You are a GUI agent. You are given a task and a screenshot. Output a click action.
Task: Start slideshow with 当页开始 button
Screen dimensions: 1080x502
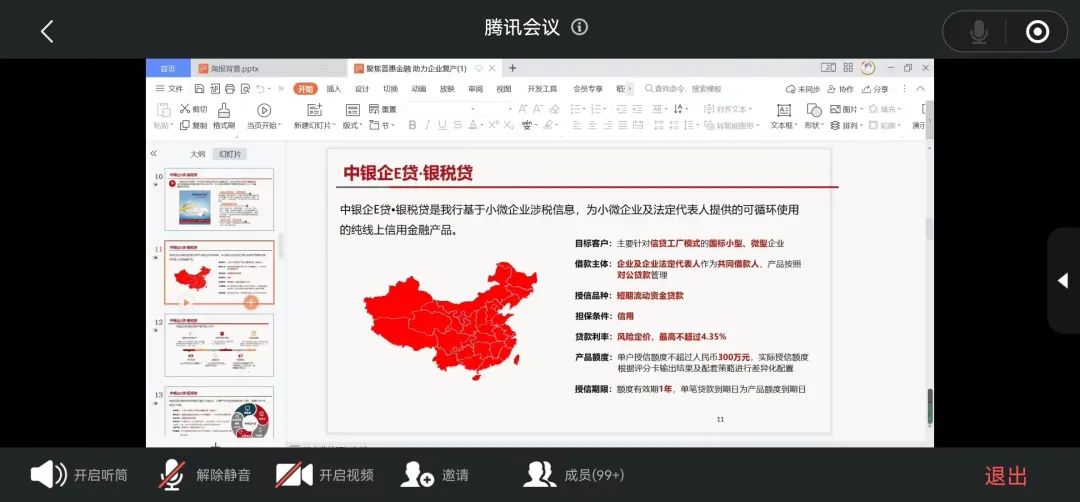tap(264, 116)
